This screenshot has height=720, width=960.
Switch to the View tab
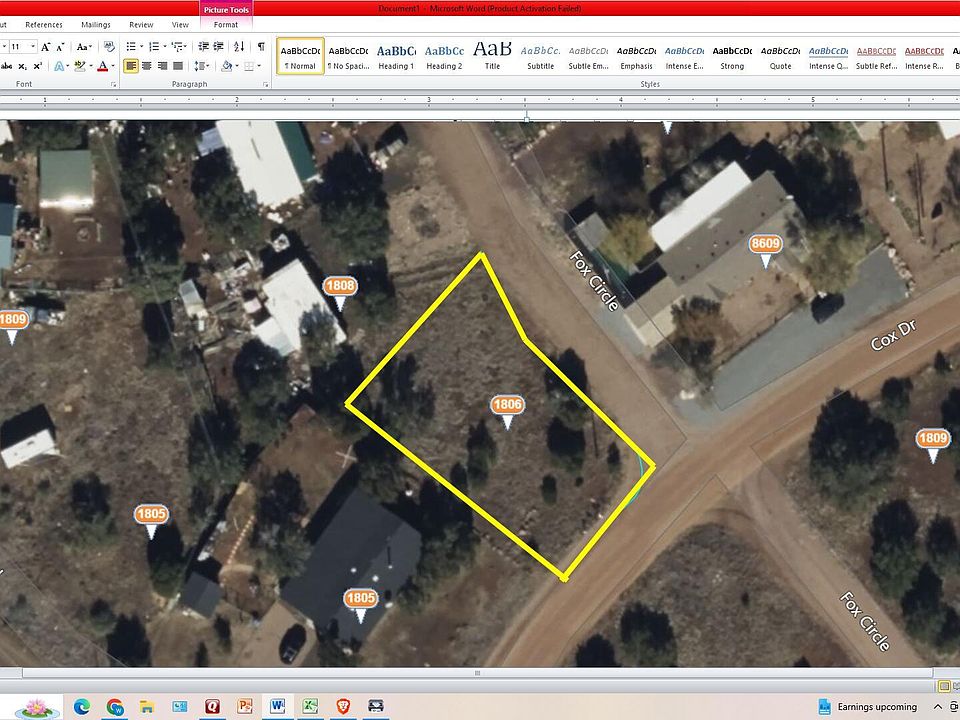(180, 24)
